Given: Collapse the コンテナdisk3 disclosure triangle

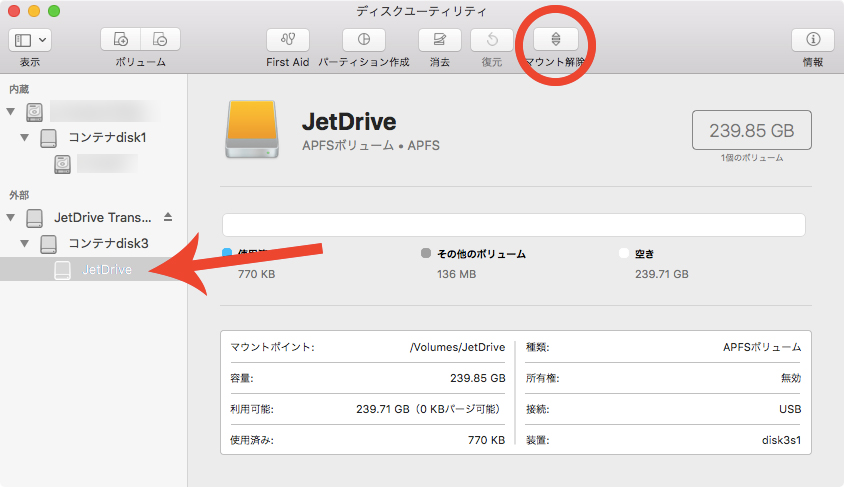Looking at the screenshot, I should click(x=25, y=243).
